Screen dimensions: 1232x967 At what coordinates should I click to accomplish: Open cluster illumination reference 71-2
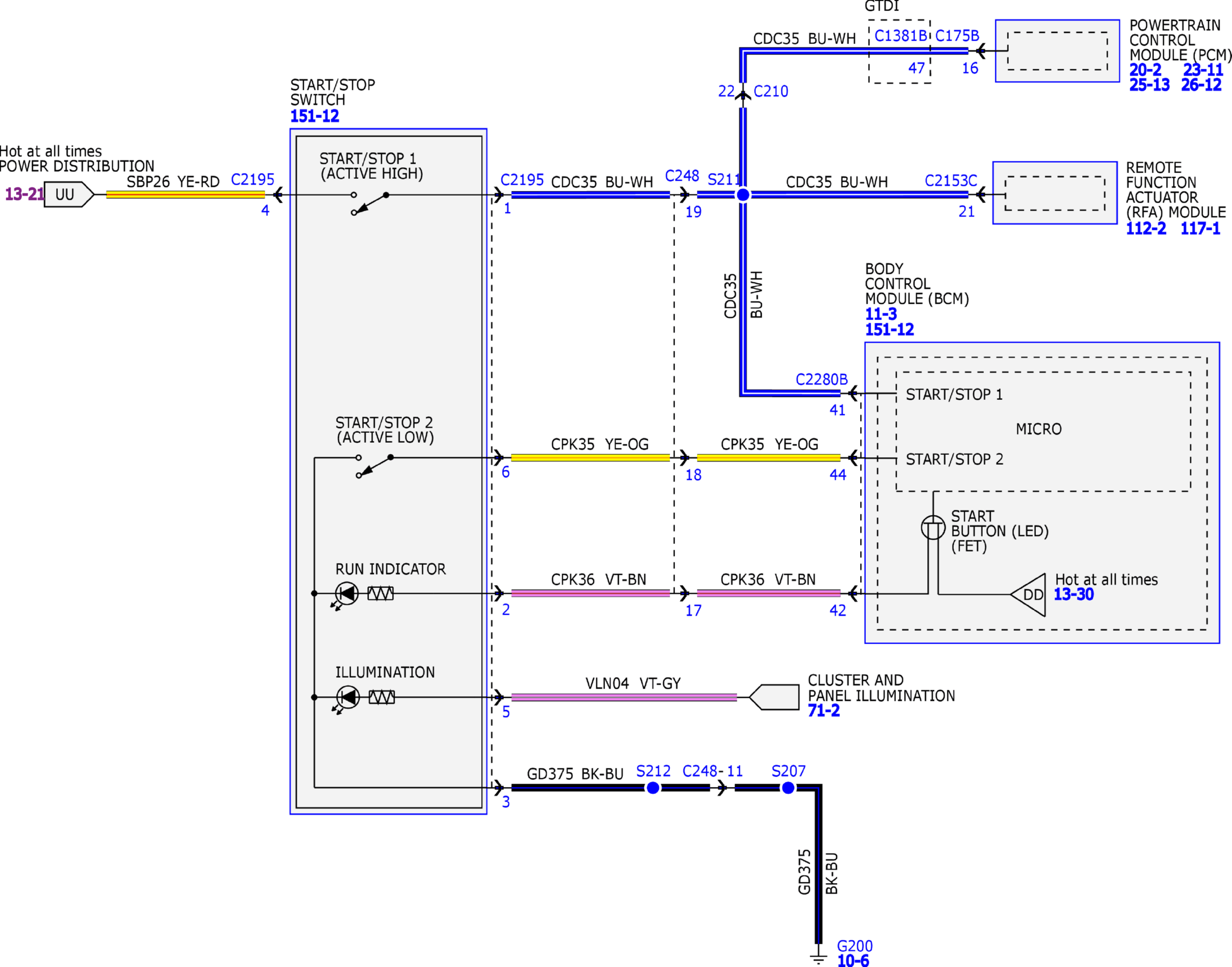(x=824, y=711)
